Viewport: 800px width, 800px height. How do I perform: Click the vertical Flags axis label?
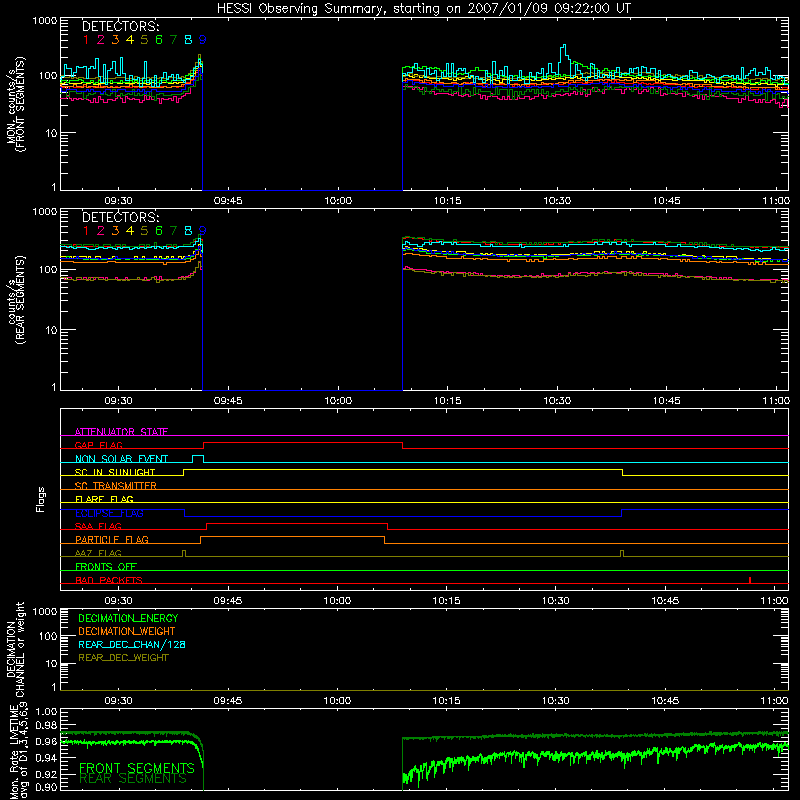[41, 499]
